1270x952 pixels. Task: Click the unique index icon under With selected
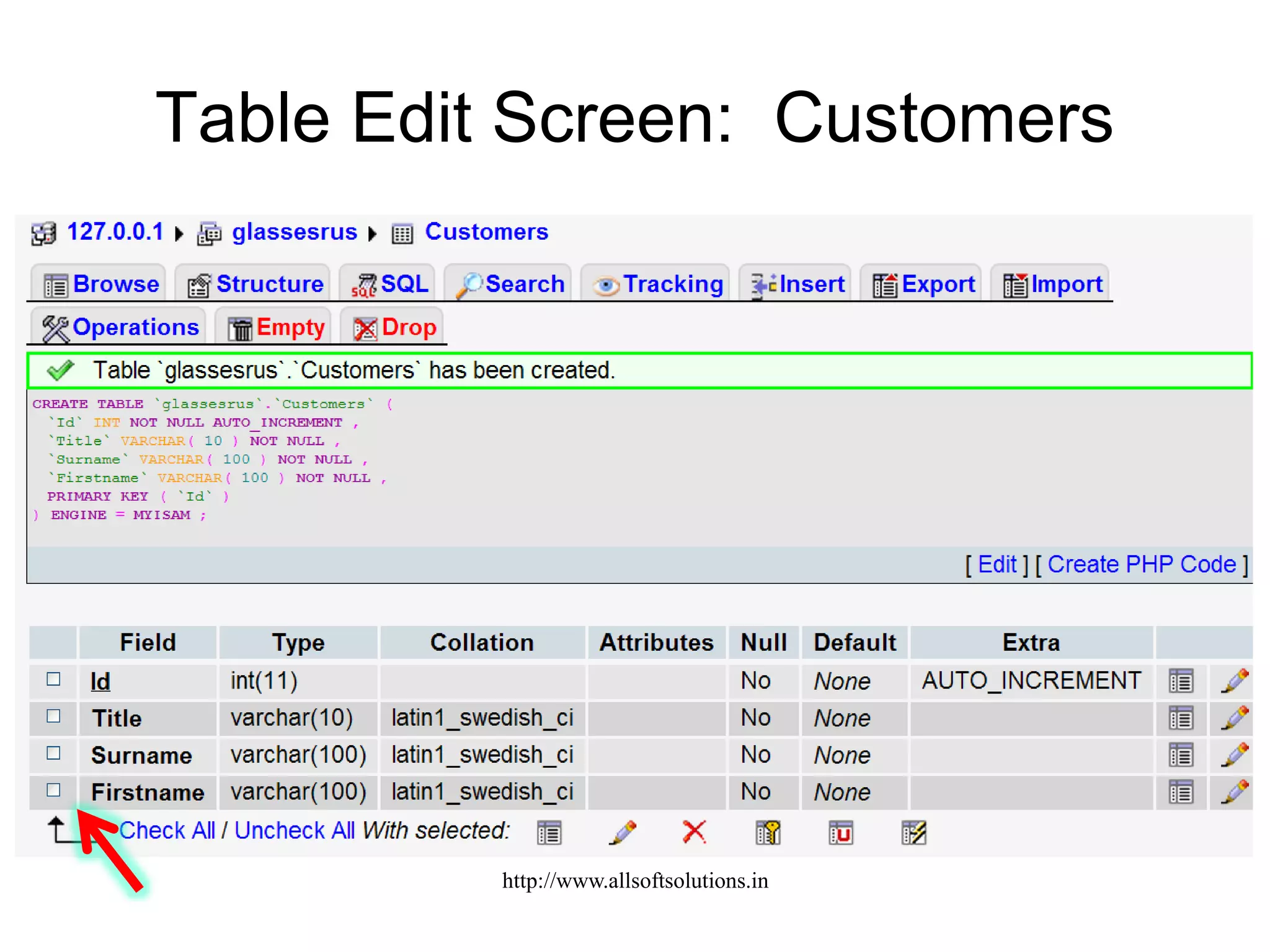[x=841, y=832]
